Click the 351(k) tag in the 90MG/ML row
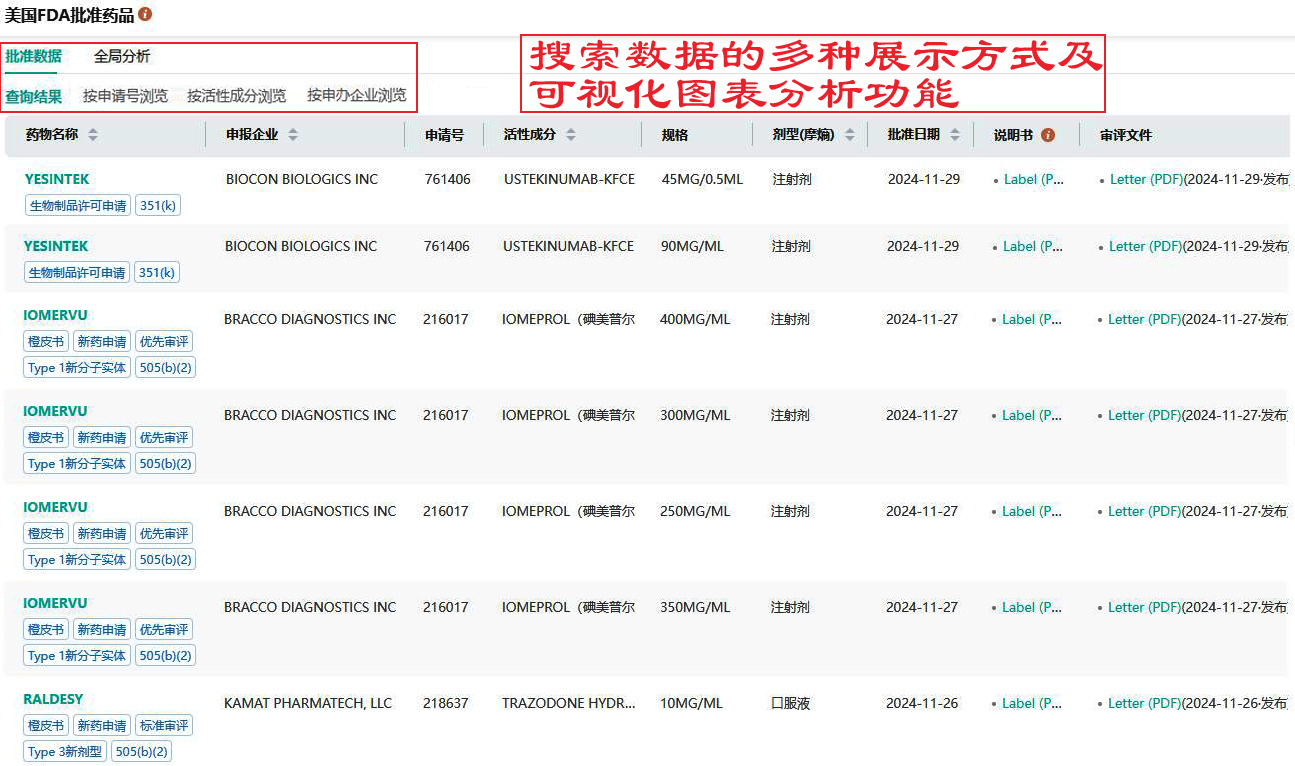This screenshot has width=1295, height=766. (156, 272)
